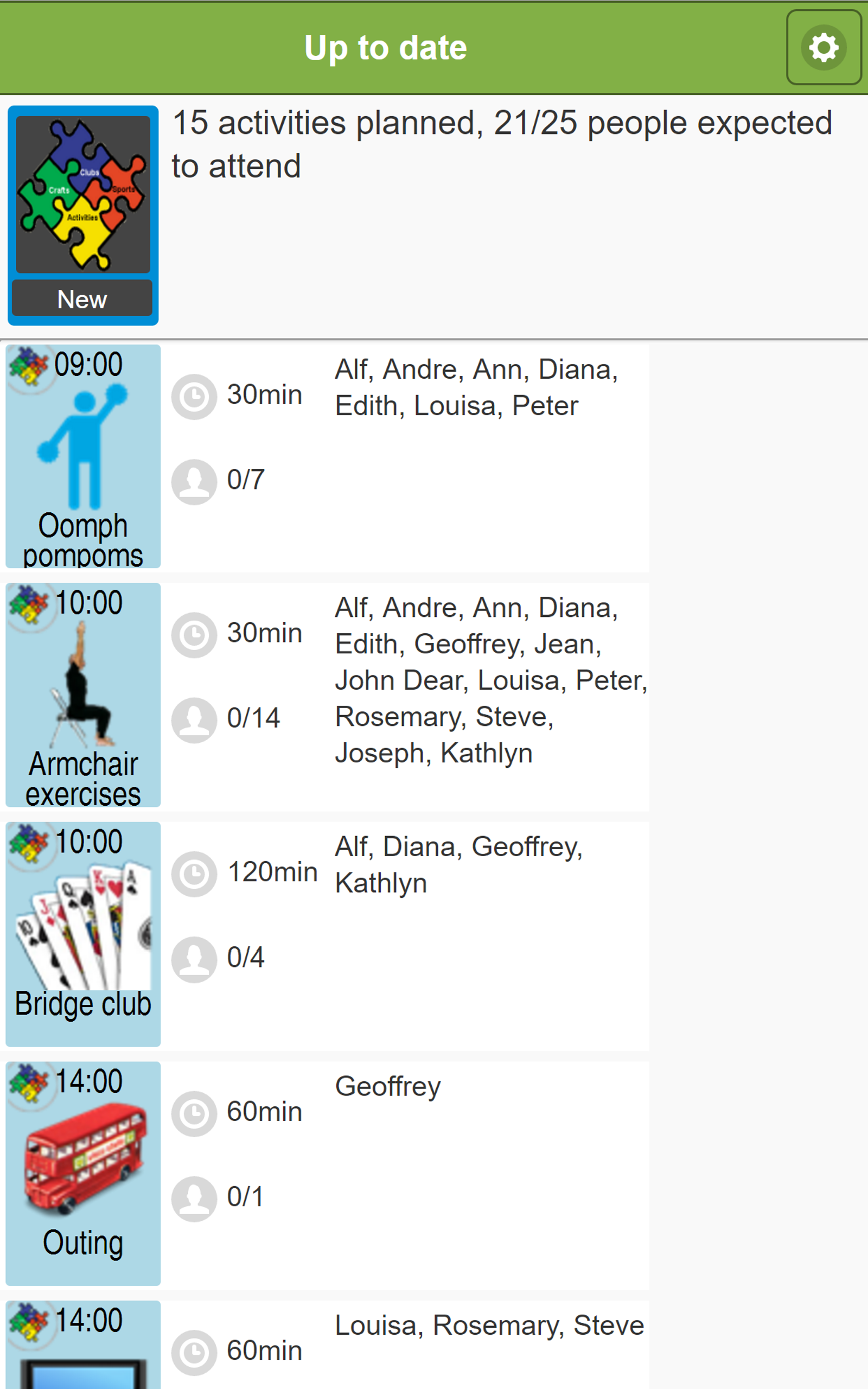Select the Bridge club activity tile
868x1389 pixels.
click(x=83, y=934)
